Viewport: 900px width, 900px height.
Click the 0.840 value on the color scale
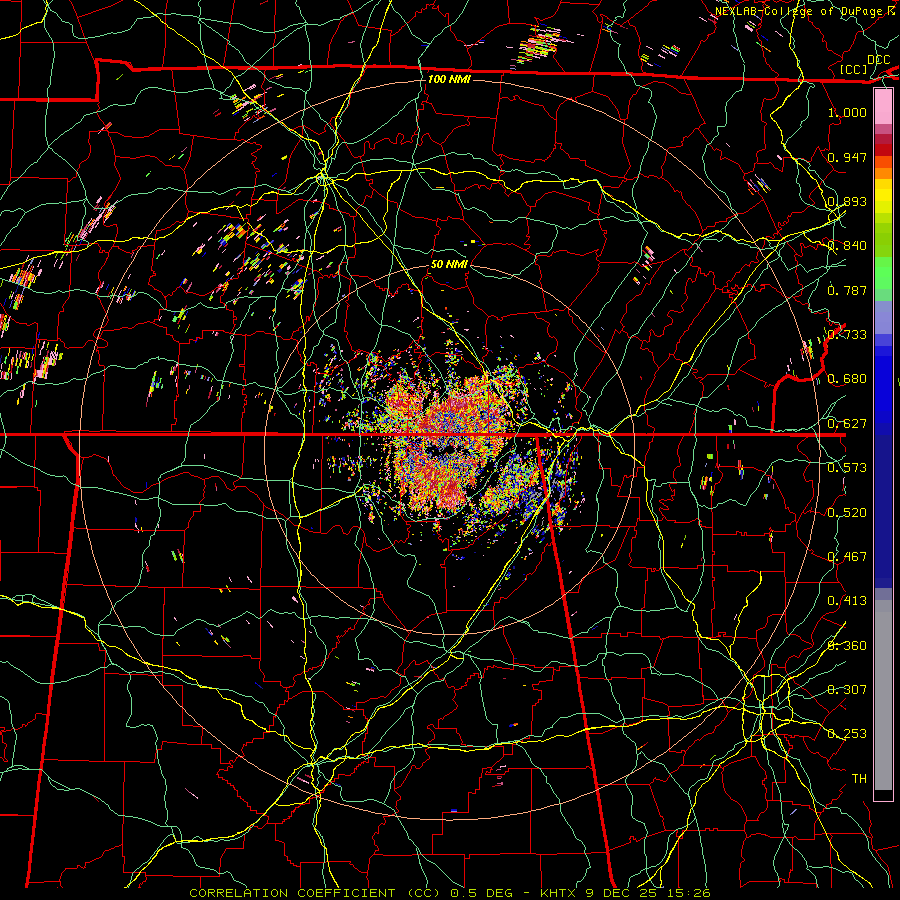coord(847,246)
